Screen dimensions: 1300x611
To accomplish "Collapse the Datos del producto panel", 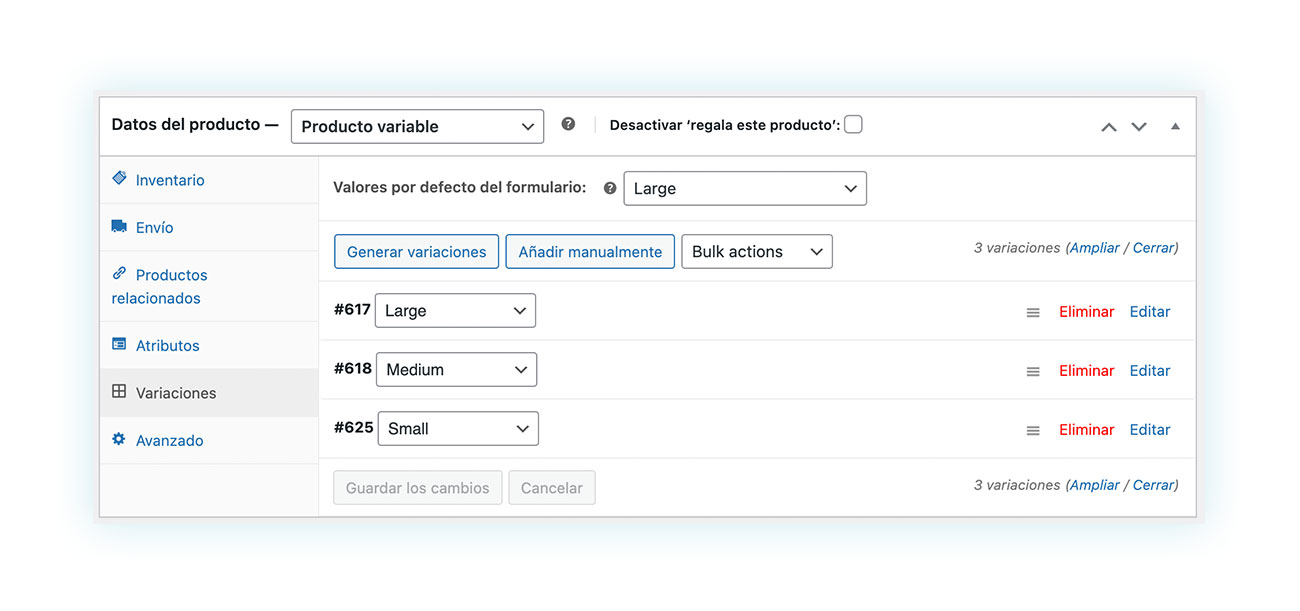I will pyautogui.click(x=1175, y=127).
